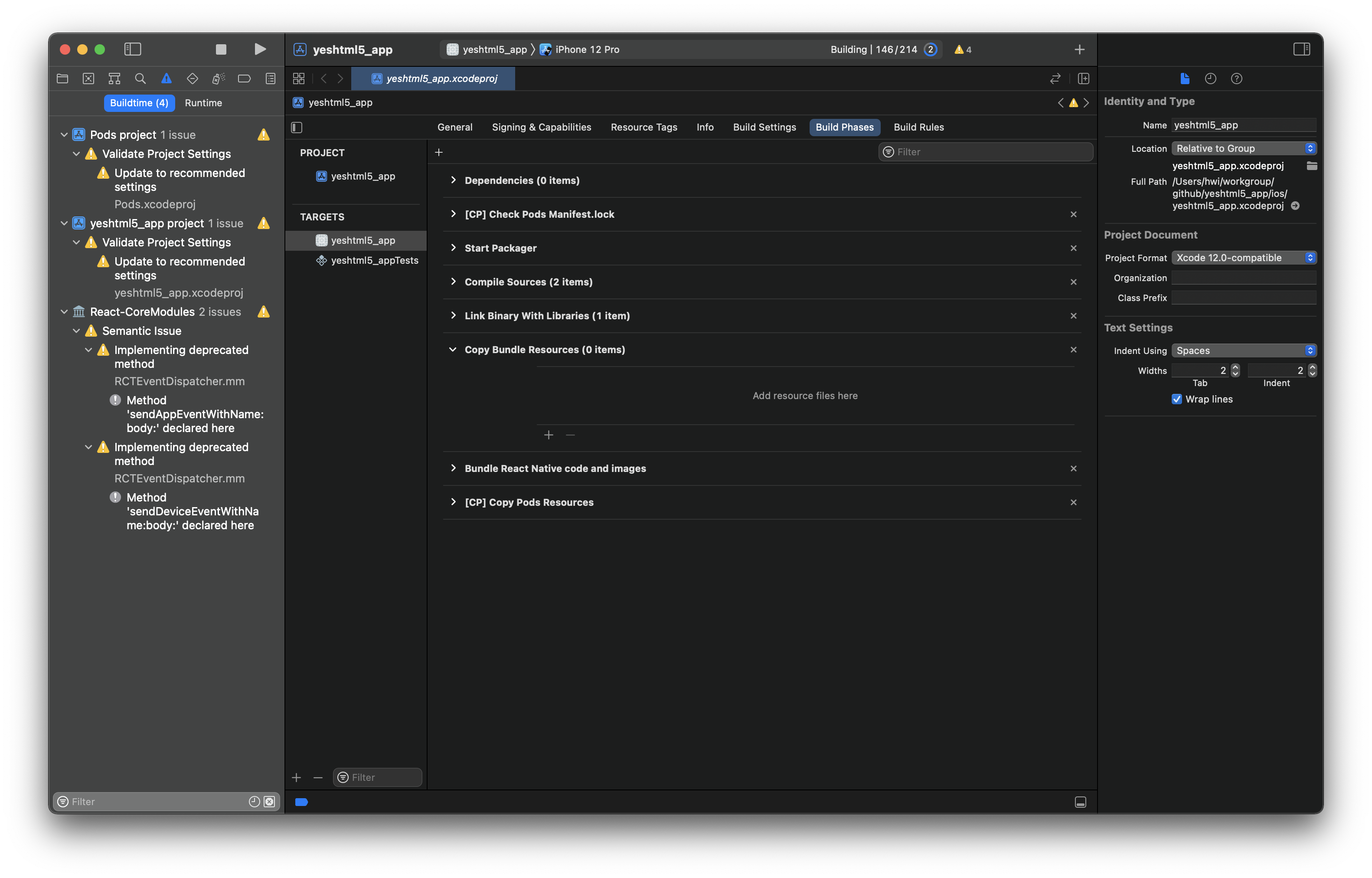Expand the Compile Sources phase
The image size is (1372, 878).
point(453,282)
